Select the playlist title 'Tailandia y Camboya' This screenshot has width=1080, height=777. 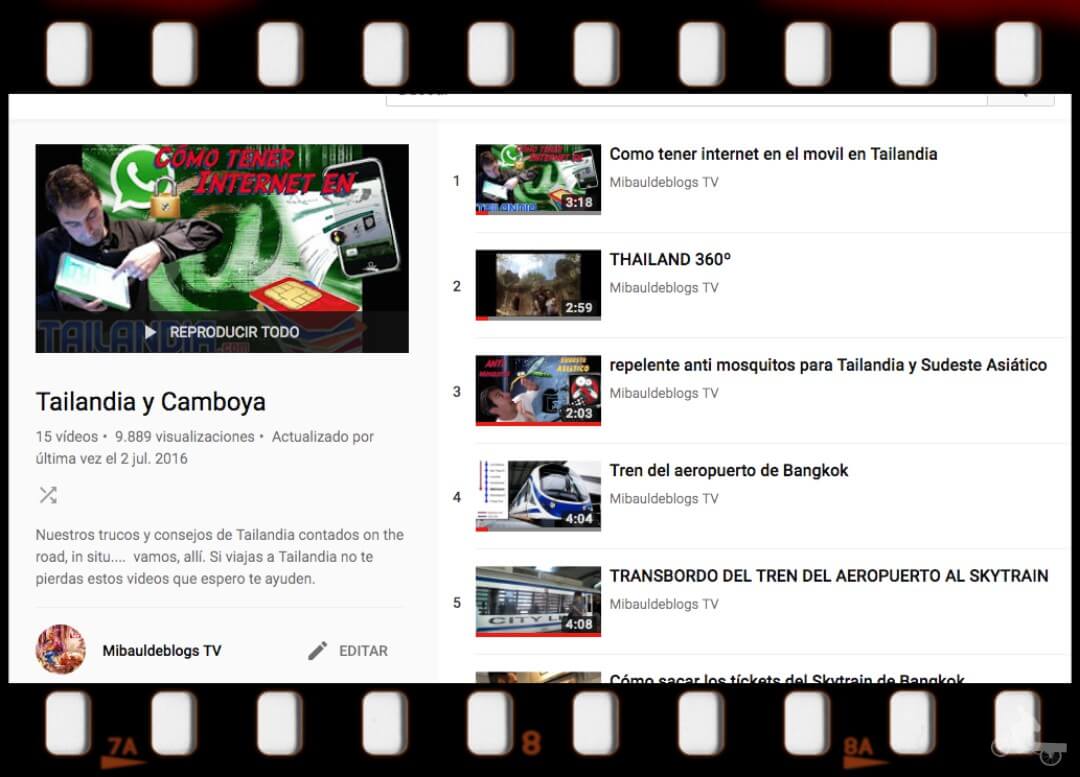pos(151,402)
